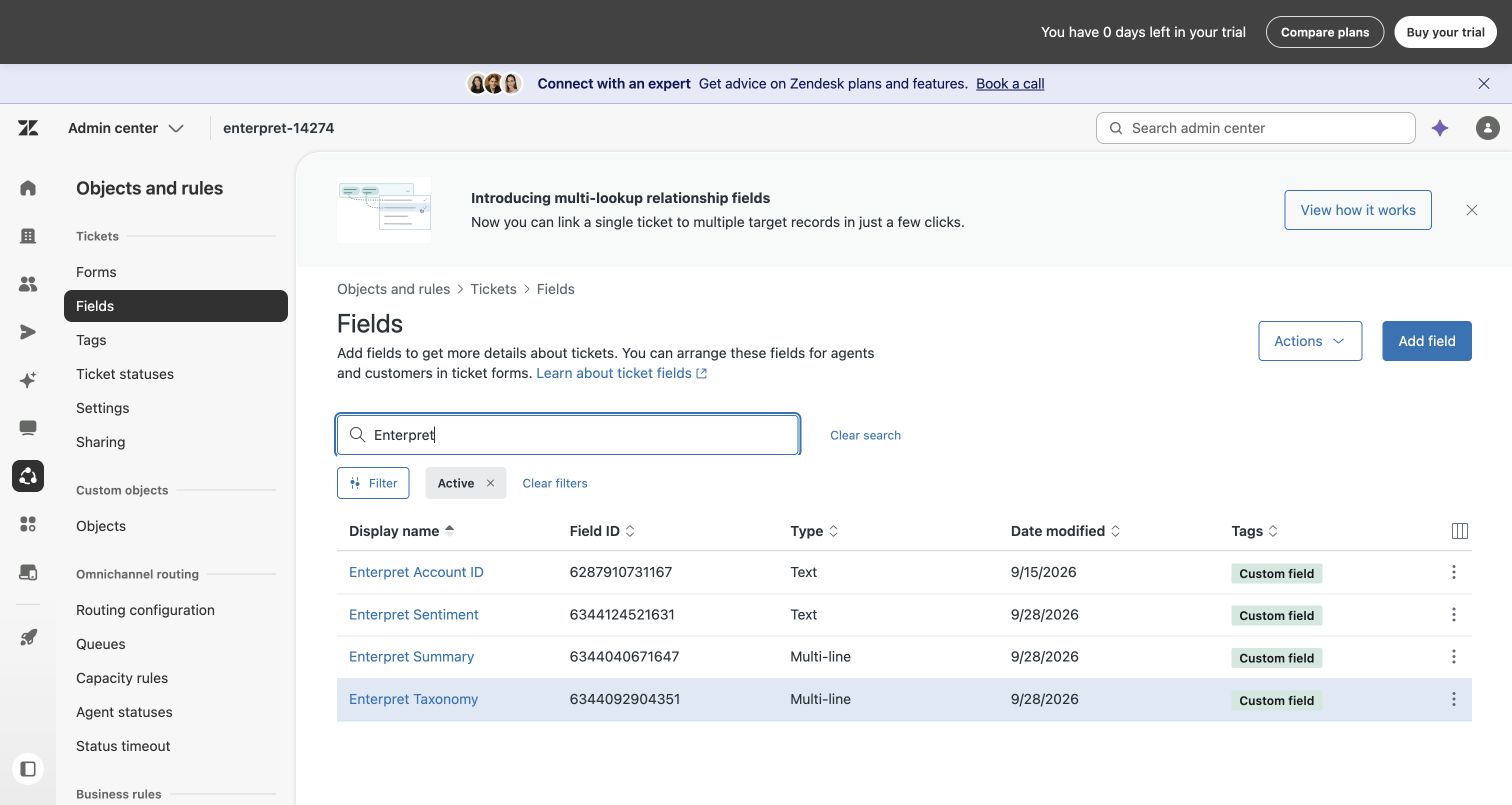Open the Apps and integrations icon

pyautogui.click(x=28, y=524)
